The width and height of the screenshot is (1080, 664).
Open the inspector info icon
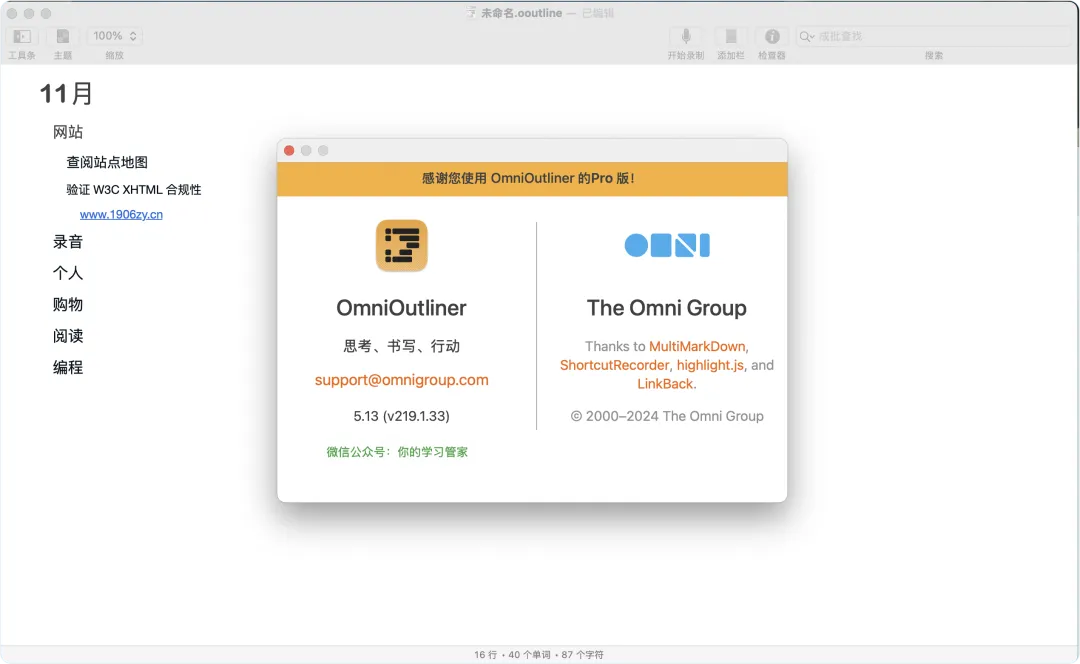point(772,36)
